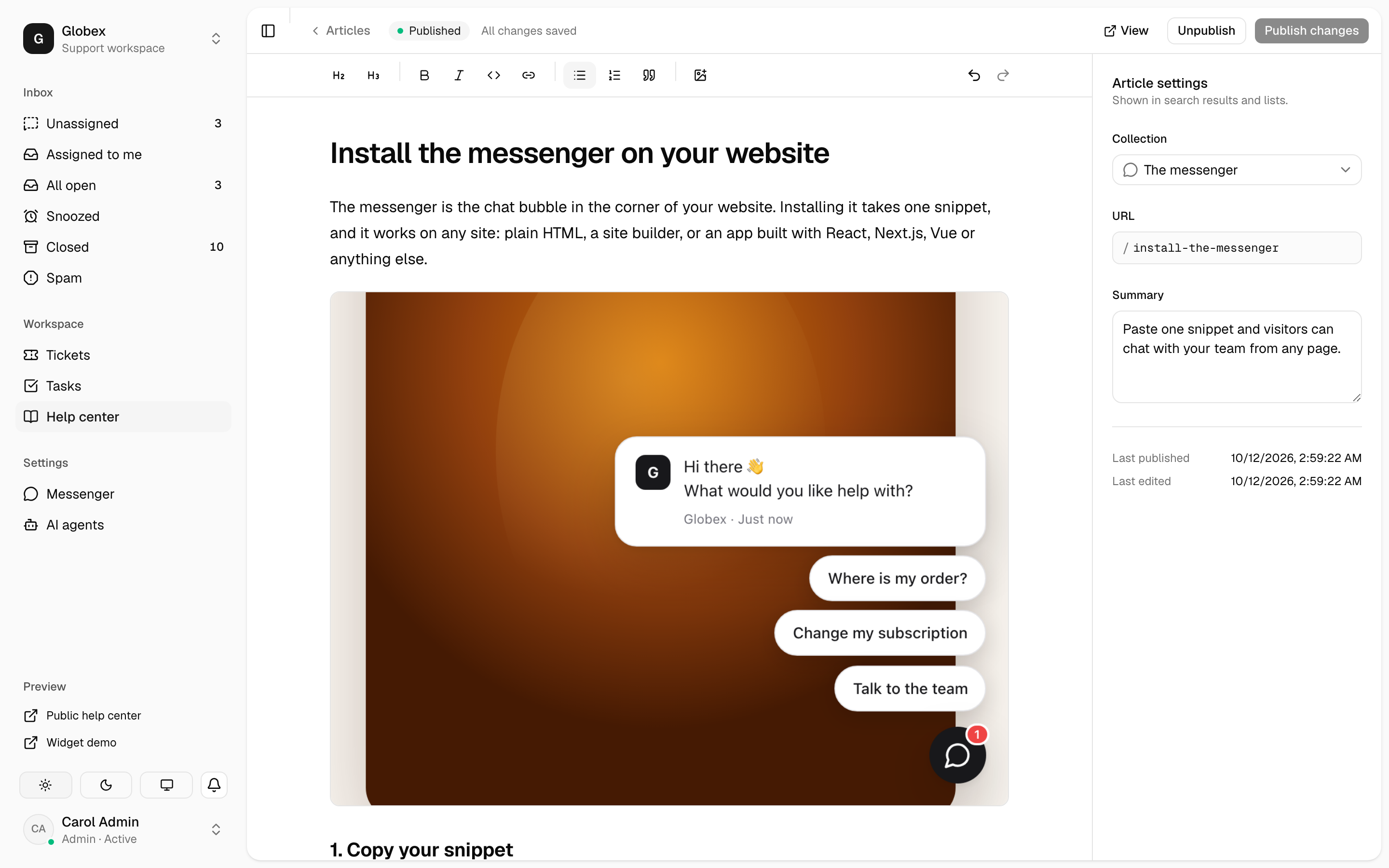Image resolution: width=1389 pixels, height=868 pixels.
Task: Click the article title heading
Action: pyautogui.click(x=580, y=153)
